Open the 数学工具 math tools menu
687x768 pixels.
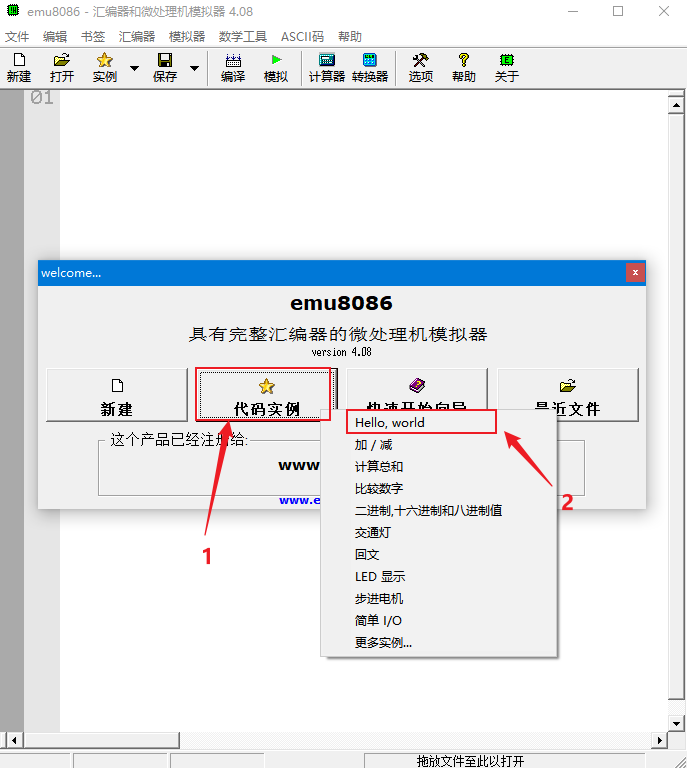(x=243, y=37)
